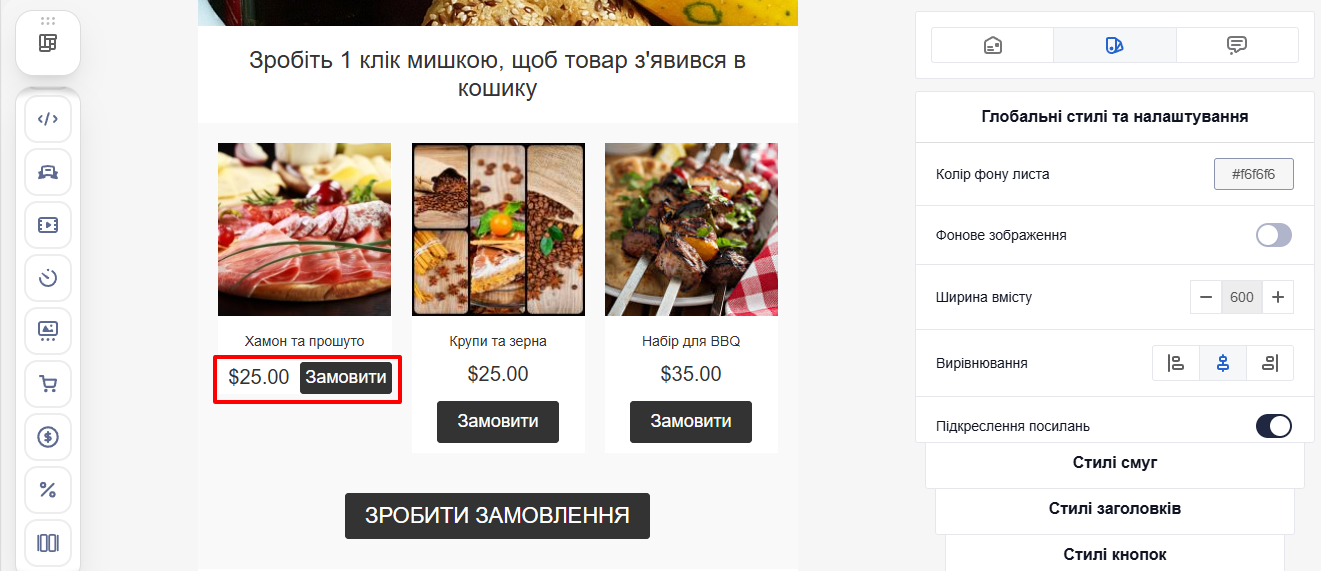The width and height of the screenshot is (1321, 571).
Task: Select the dollar price block icon
Action: pos(48,437)
